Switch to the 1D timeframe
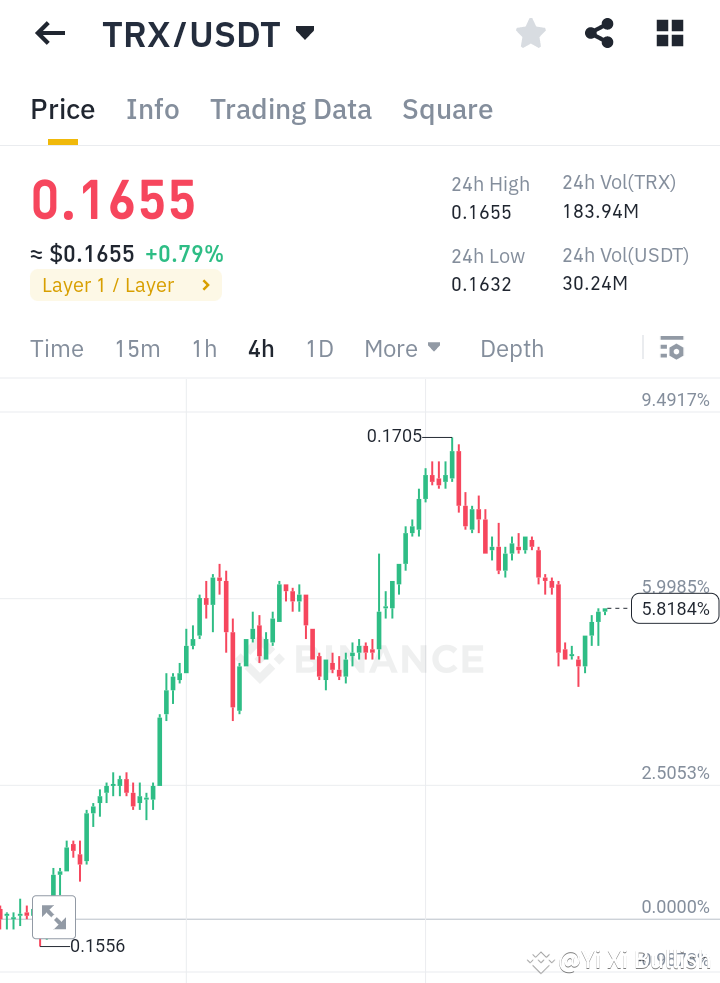 319,348
